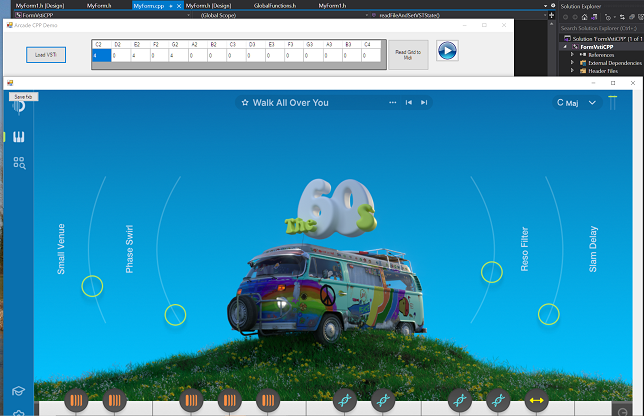Trigger the fifth orange loop key icon
Viewport: 644px width, 416px height.
(x=268, y=400)
